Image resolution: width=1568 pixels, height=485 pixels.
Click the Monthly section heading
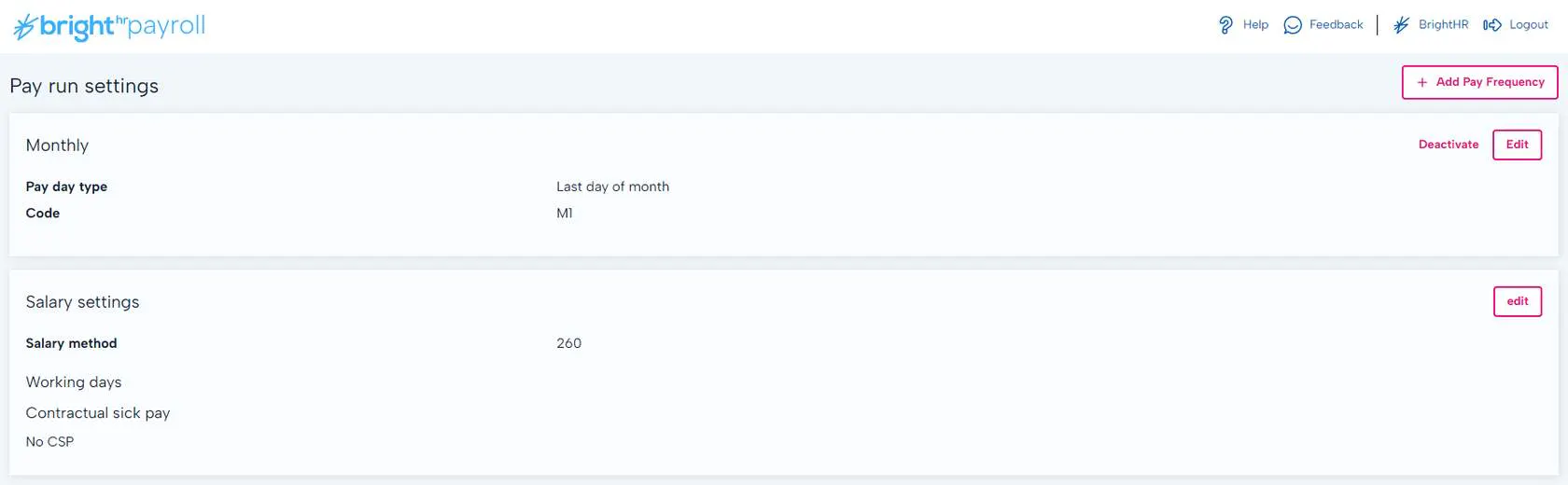pos(57,145)
